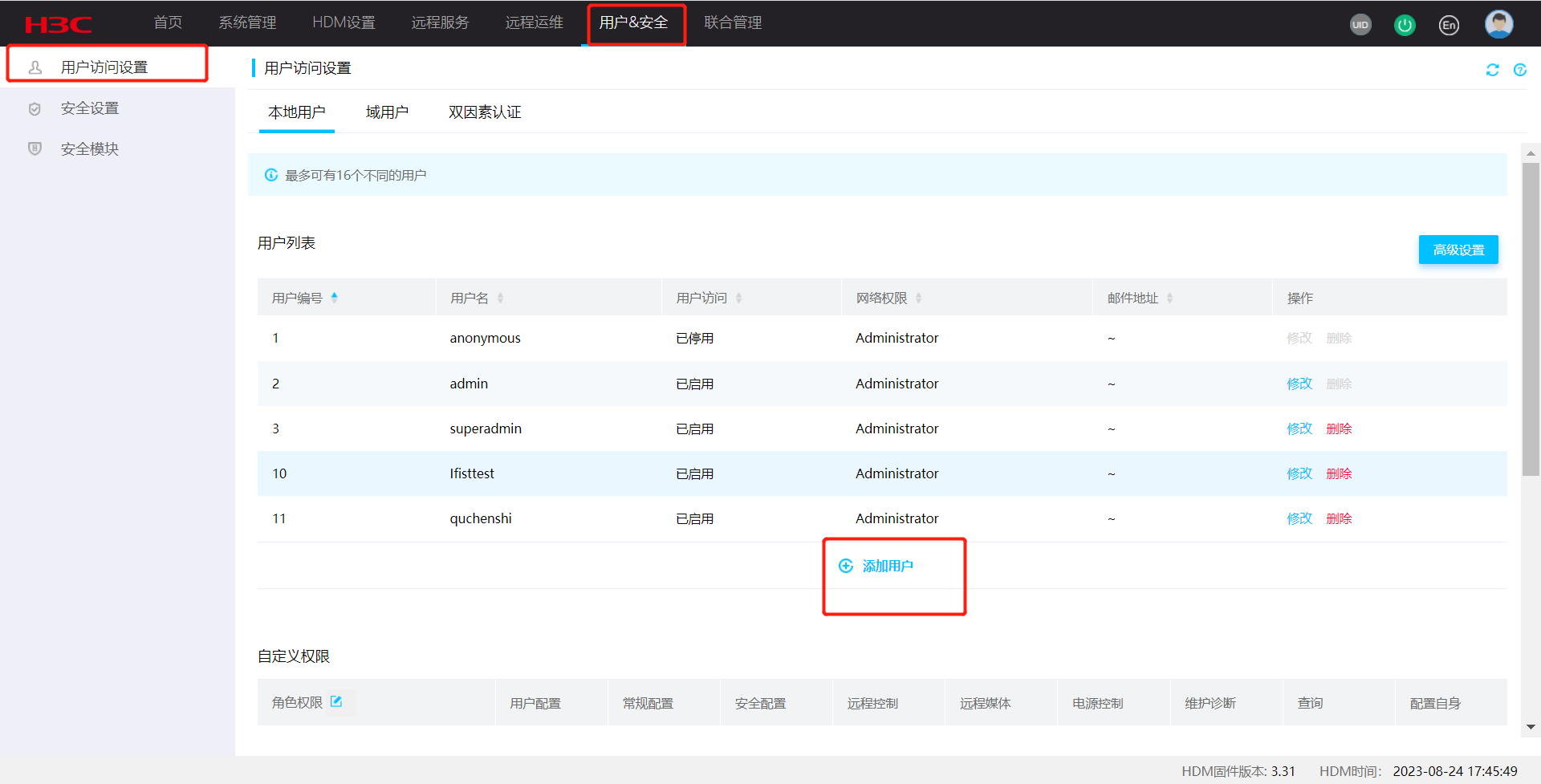Click the username in row 10

coord(472,473)
